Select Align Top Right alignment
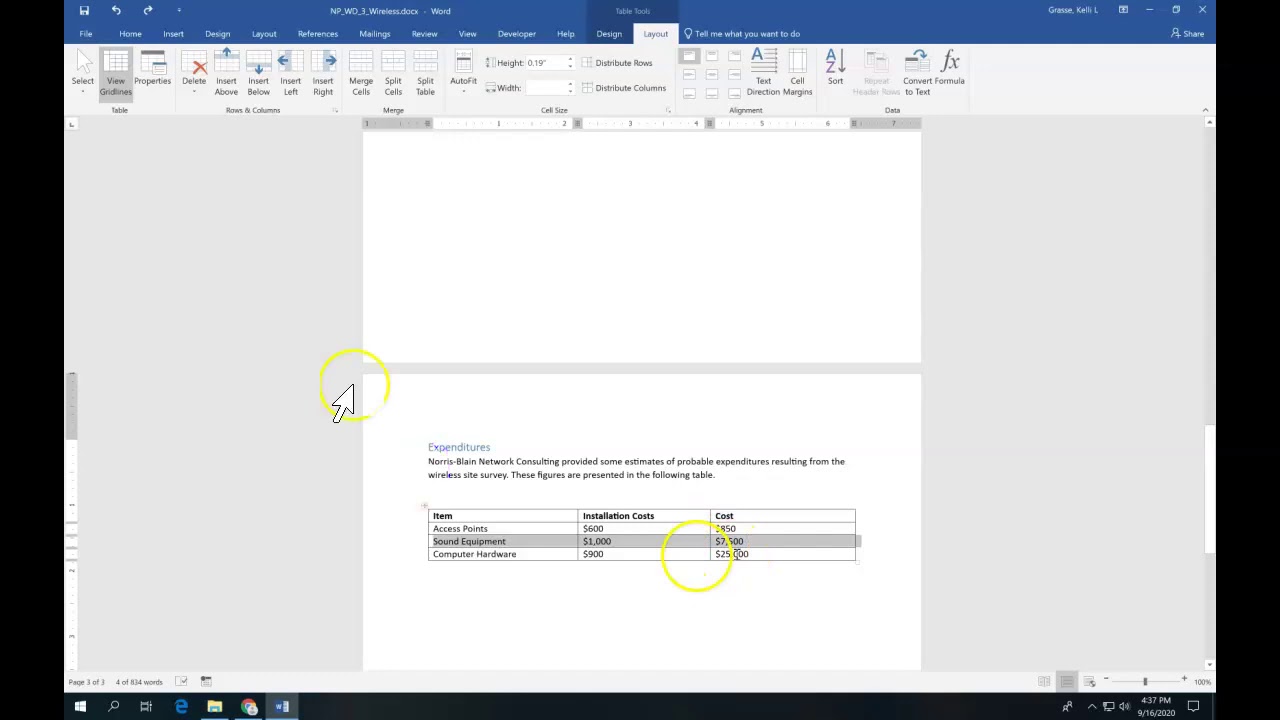Screen dimensions: 1280x720 pos(733,56)
